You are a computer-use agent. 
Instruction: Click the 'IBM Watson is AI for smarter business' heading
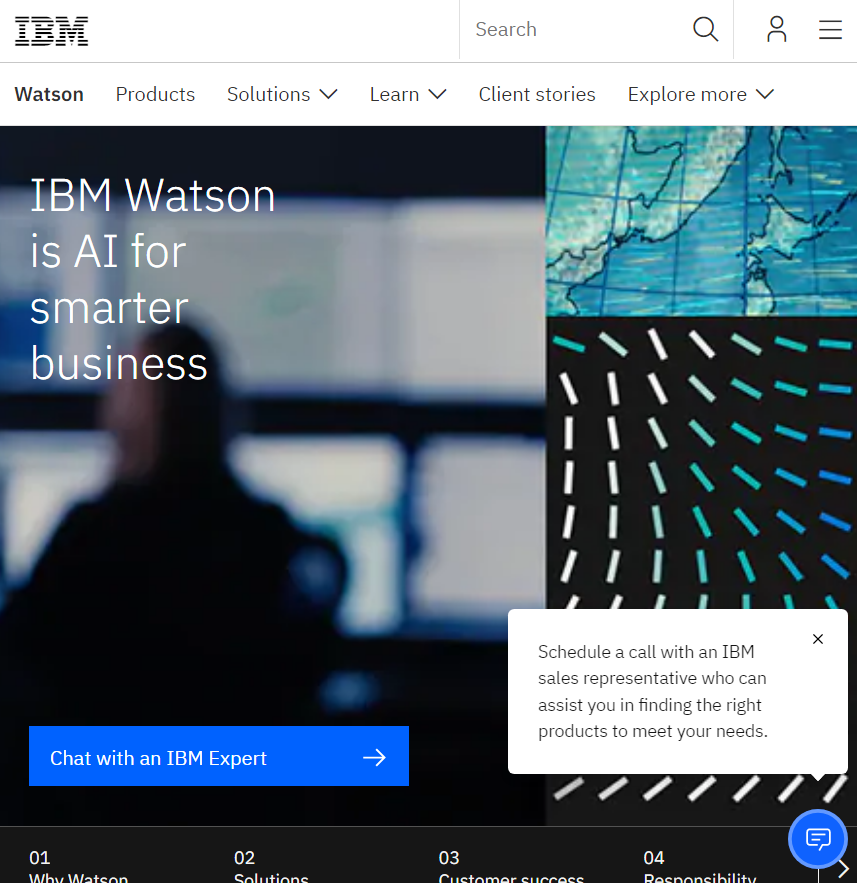152,279
